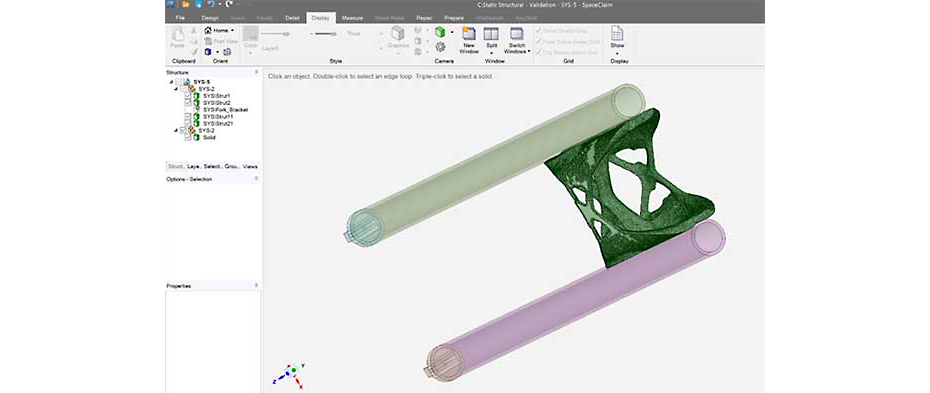The height and width of the screenshot is (393, 930).
Task: Switch to the Design ribbon tab
Action: pyautogui.click(x=210, y=18)
